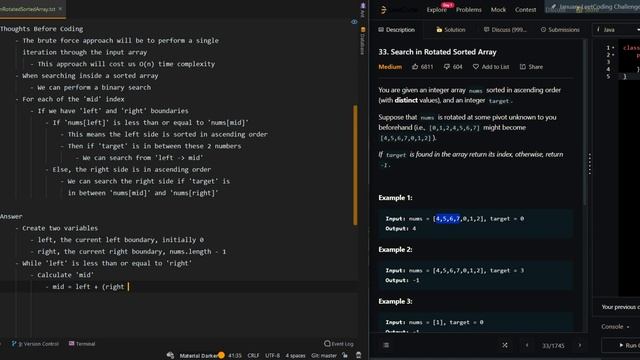Open the Java language dropdown
The width and height of the screenshot is (640, 360).
(616, 30)
